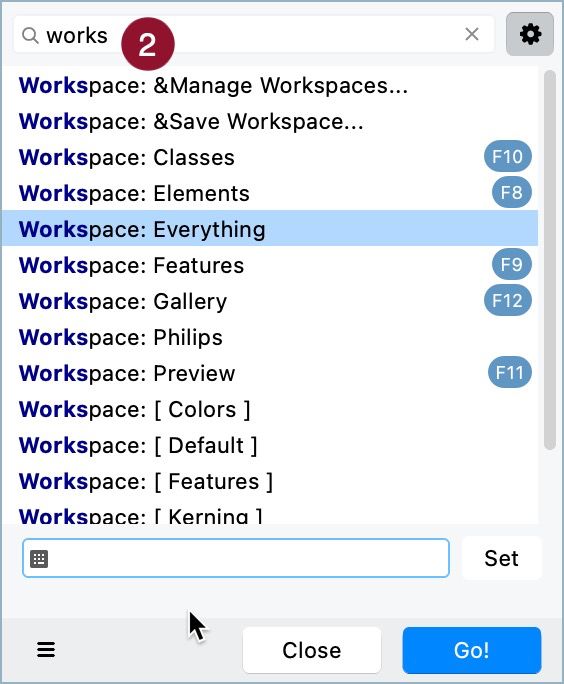Select Workspace: [ Default ] entry
Viewport: 564px width, 684px height.
coord(270,445)
